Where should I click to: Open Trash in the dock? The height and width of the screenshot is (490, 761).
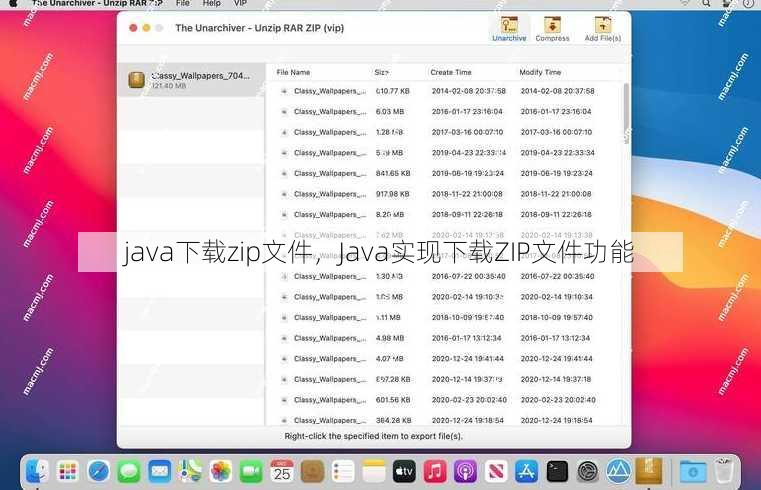click(x=724, y=470)
